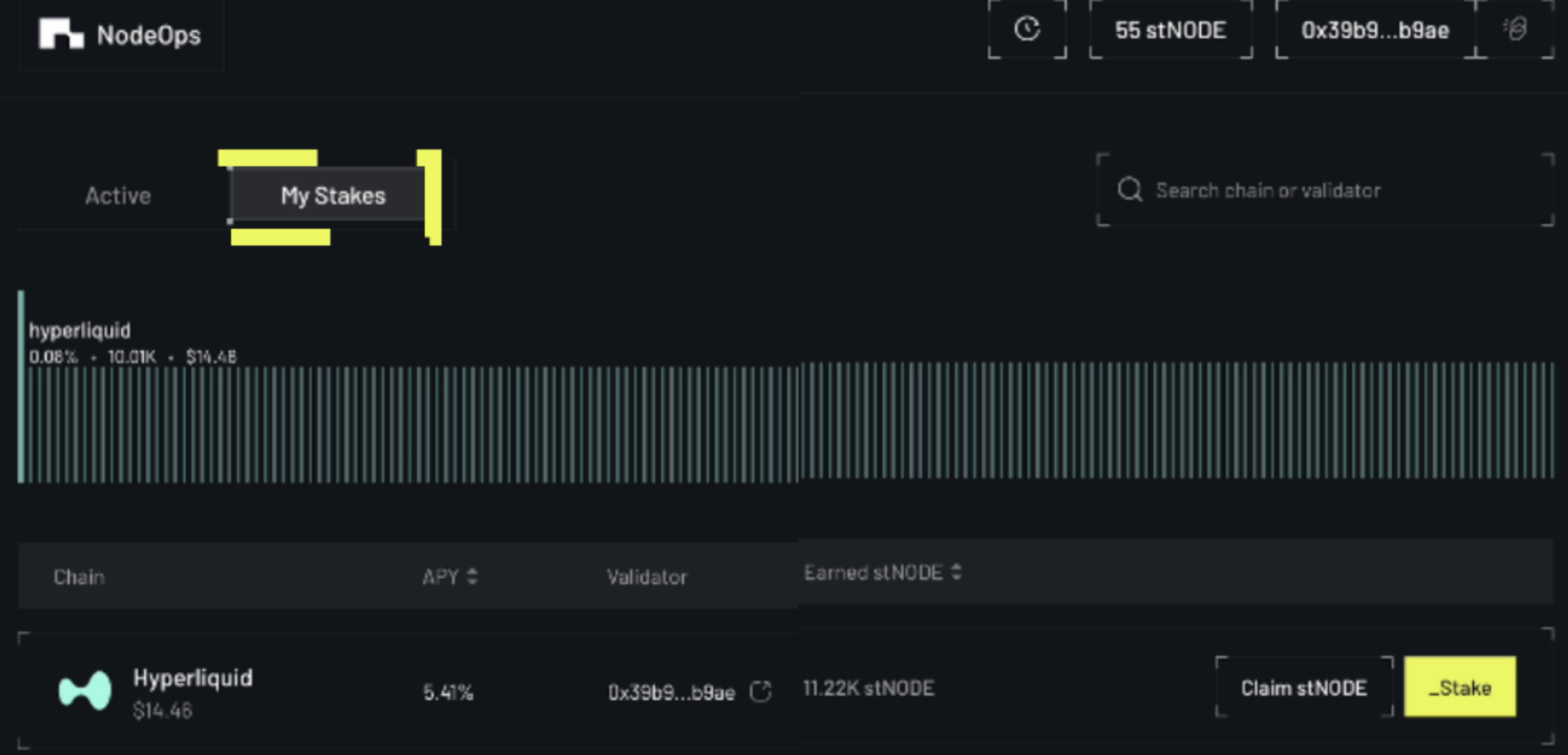Click the Search chain or validator field
The width and height of the screenshot is (1568, 755).
coord(1325,190)
